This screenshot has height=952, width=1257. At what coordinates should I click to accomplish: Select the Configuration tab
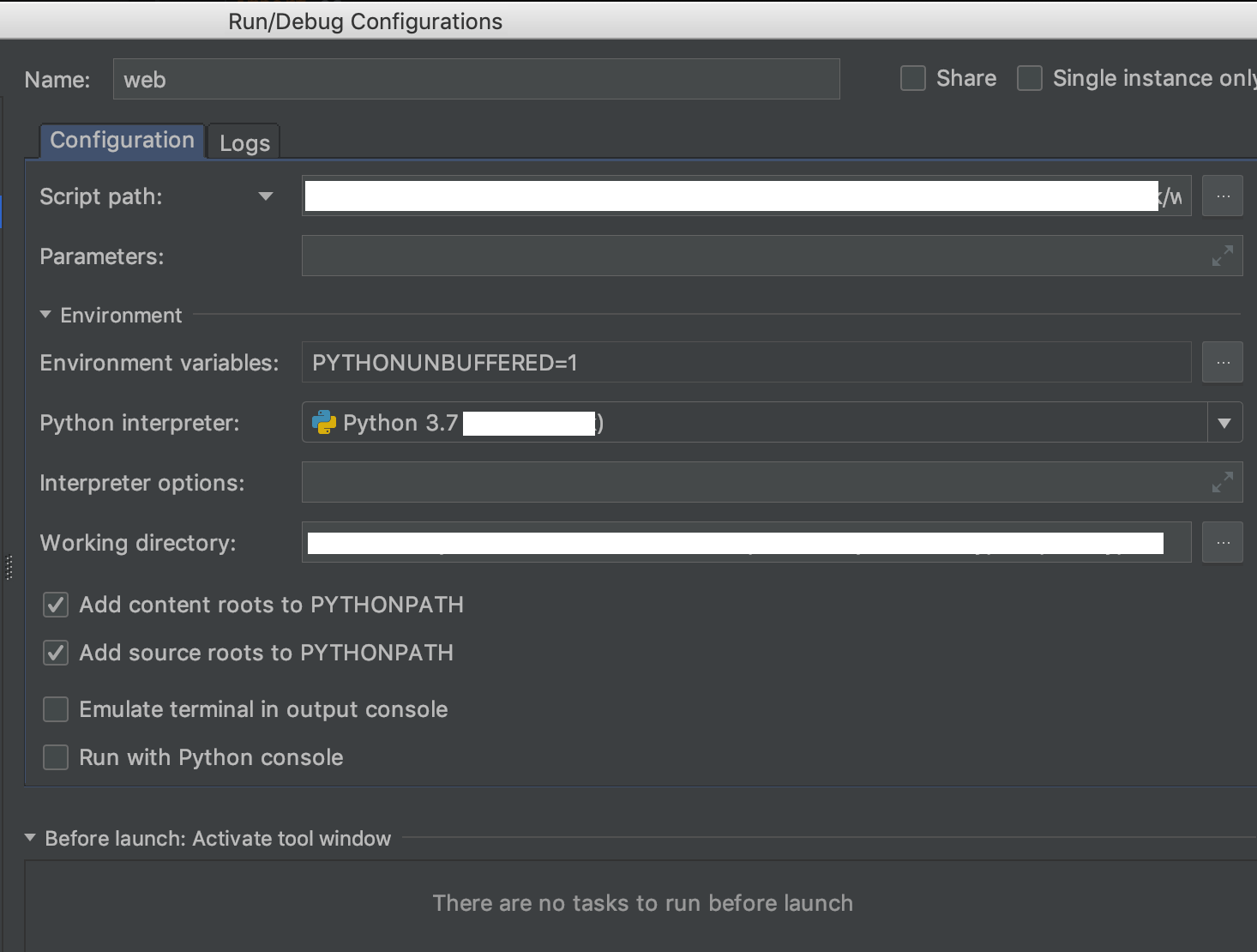[122, 141]
